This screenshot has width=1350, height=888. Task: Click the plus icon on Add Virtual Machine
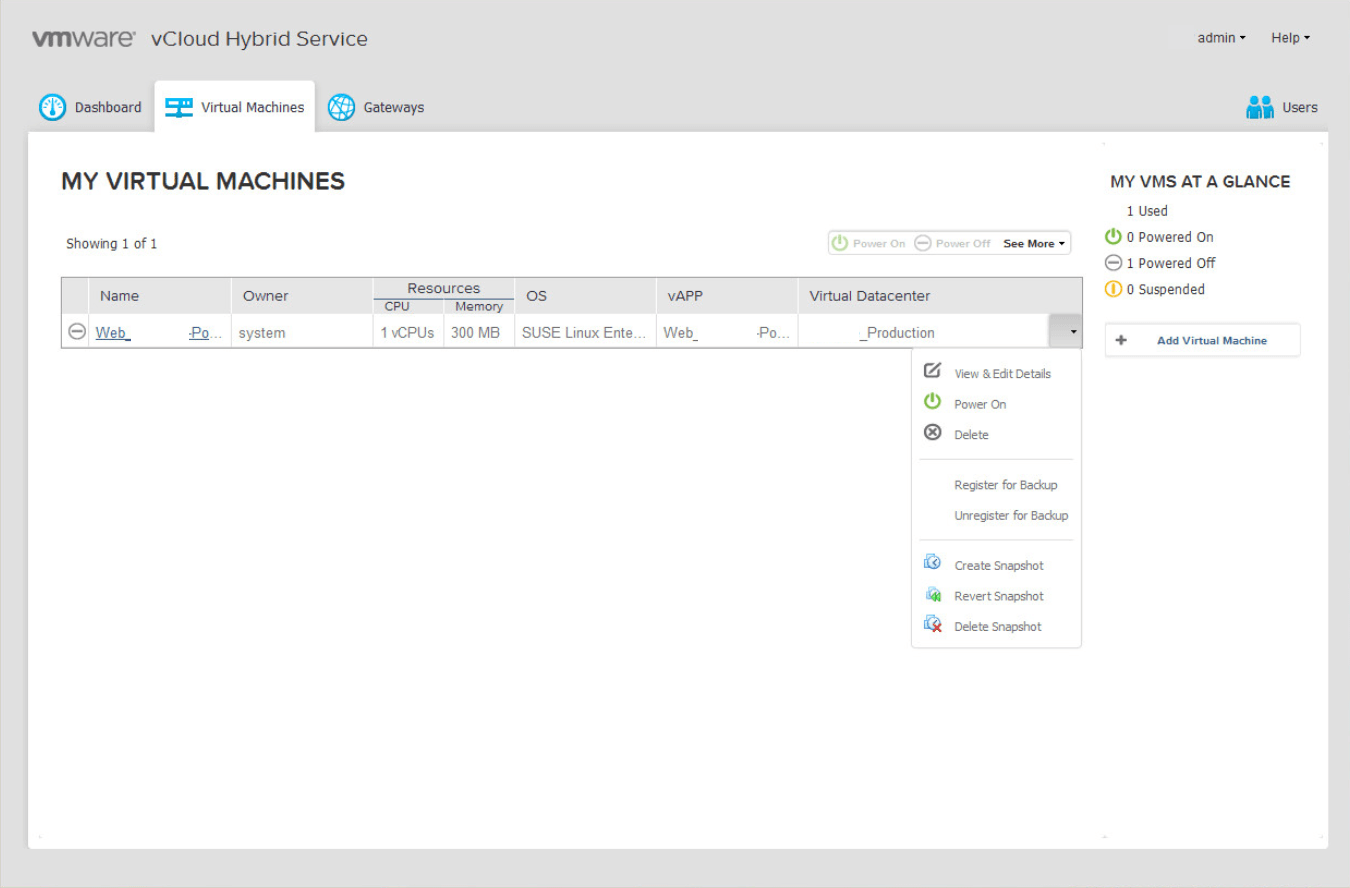(1121, 340)
